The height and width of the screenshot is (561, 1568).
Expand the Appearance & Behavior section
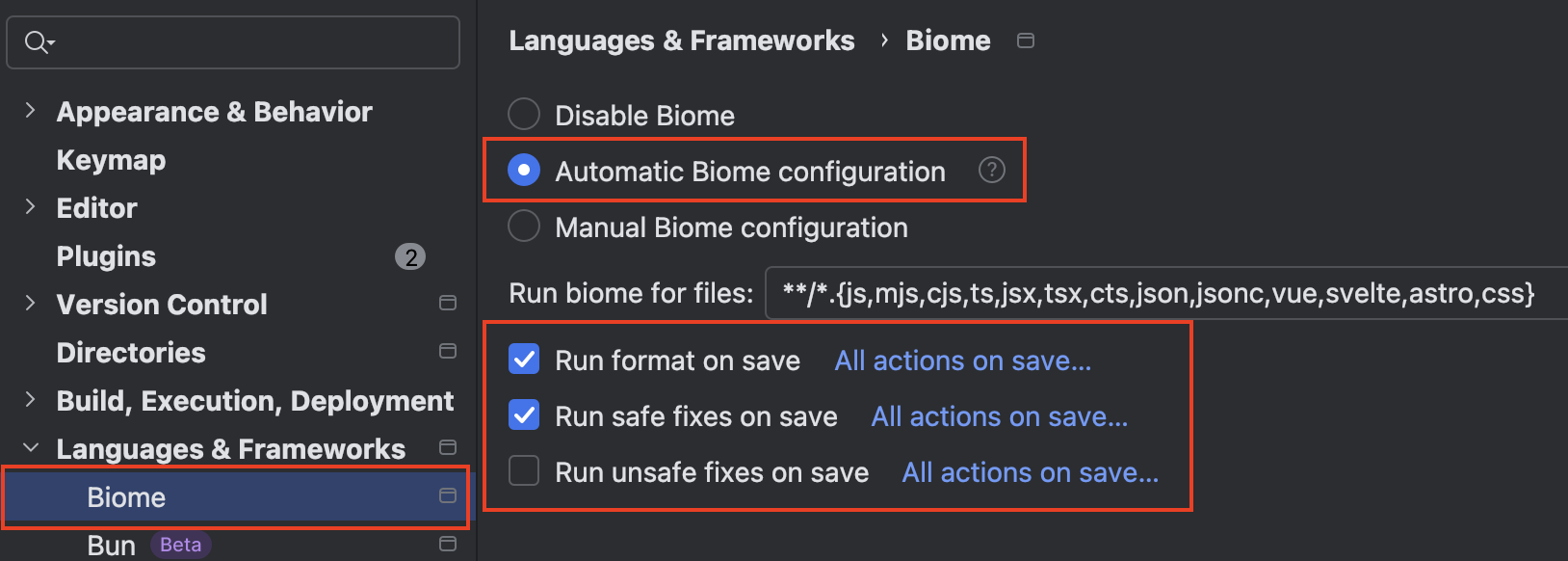(x=30, y=110)
